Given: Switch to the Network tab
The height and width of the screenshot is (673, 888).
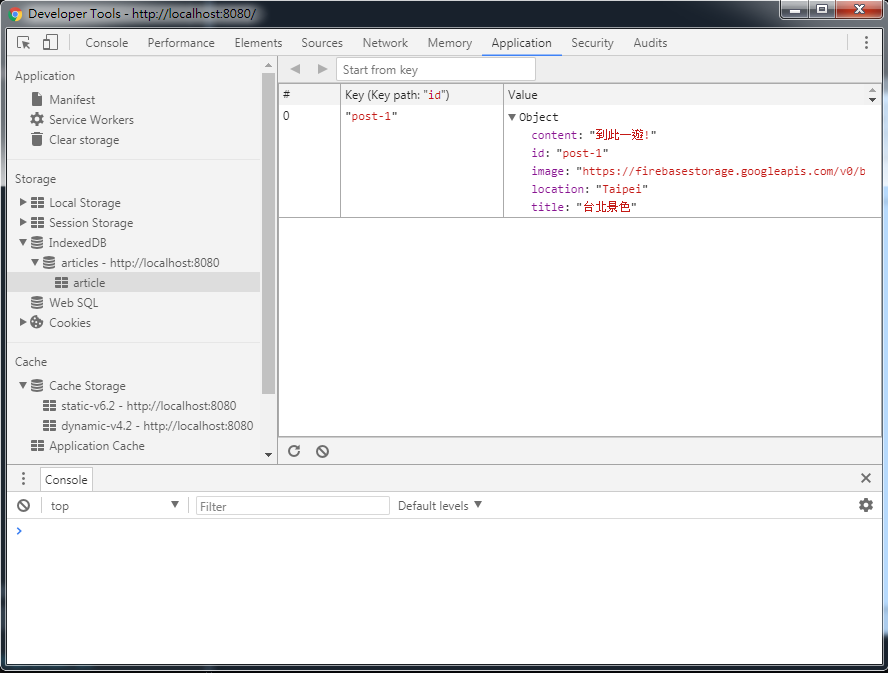Looking at the screenshot, I should (x=385, y=42).
